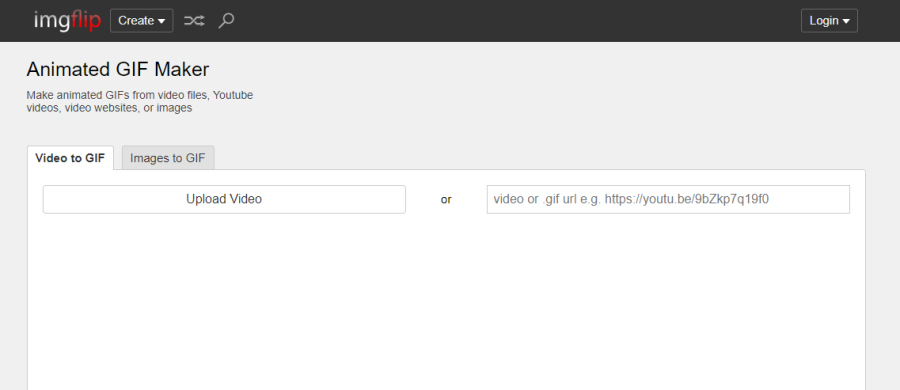
Task: Click the red "flip" in the logo
Action: [x=86, y=21]
